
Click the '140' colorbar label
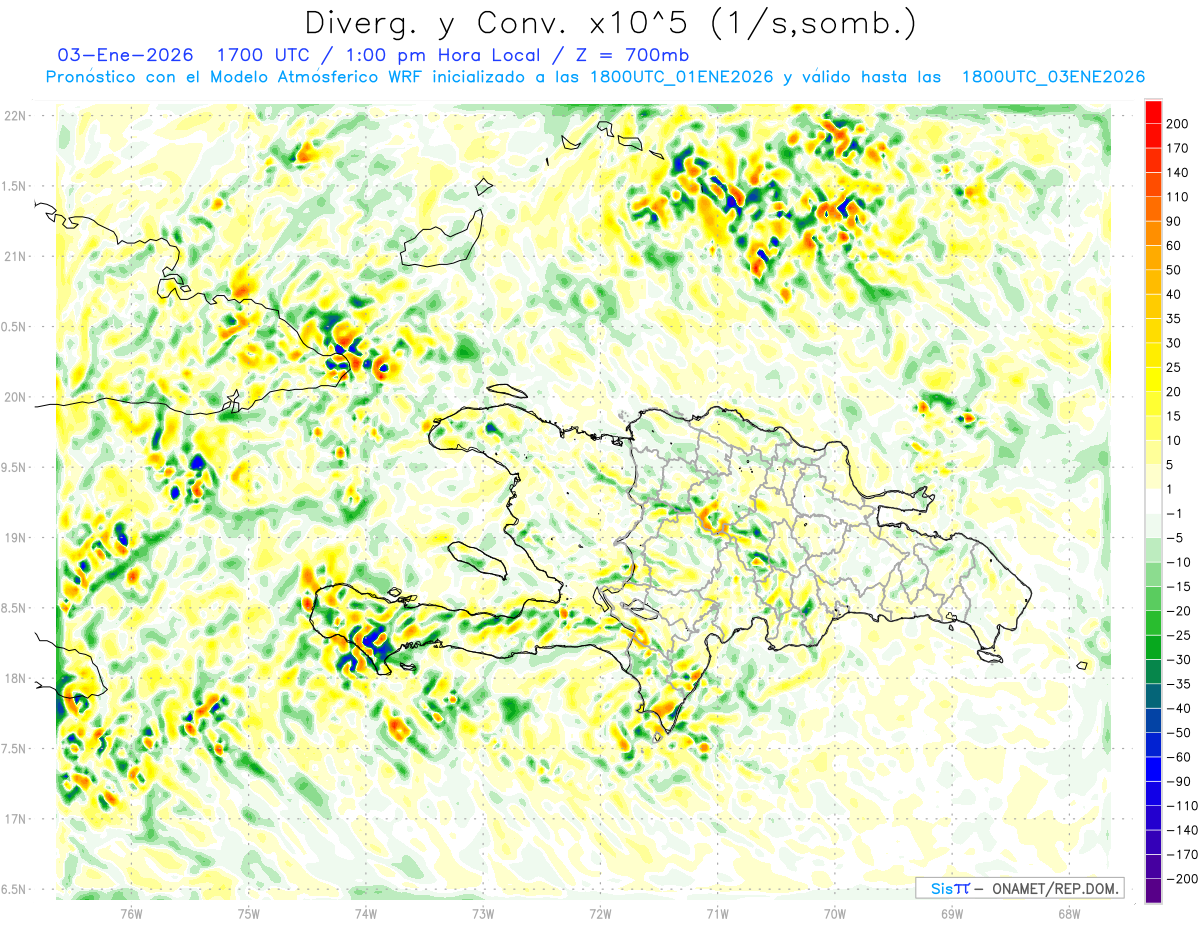[1176, 172]
